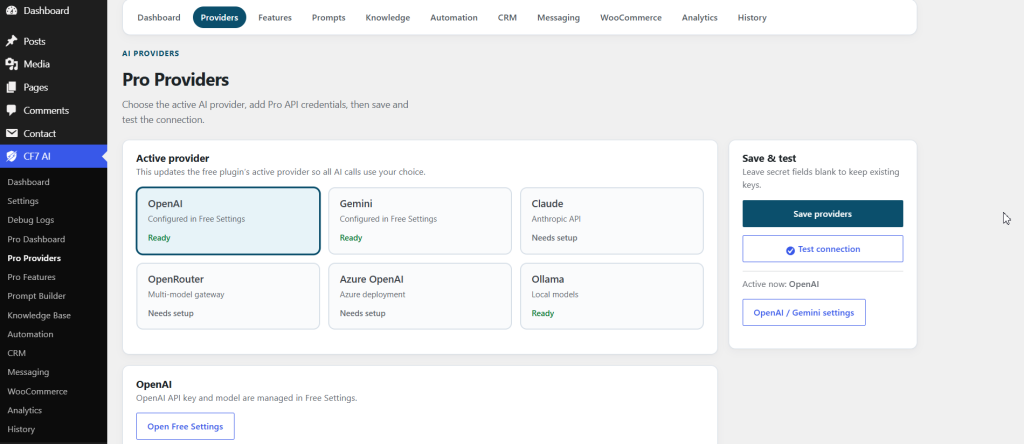Click the Pro Providers submenu link
This screenshot has width=1024, height=444.
tap(34, 258)
